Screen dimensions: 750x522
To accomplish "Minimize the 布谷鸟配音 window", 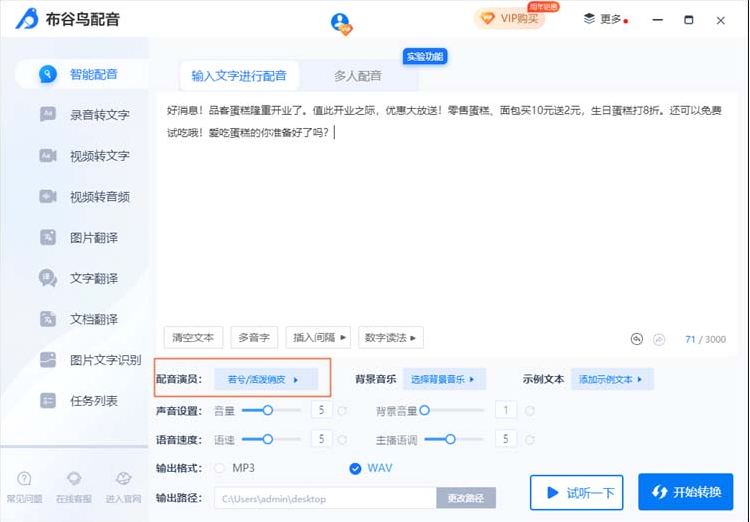I will click(658, 20).
